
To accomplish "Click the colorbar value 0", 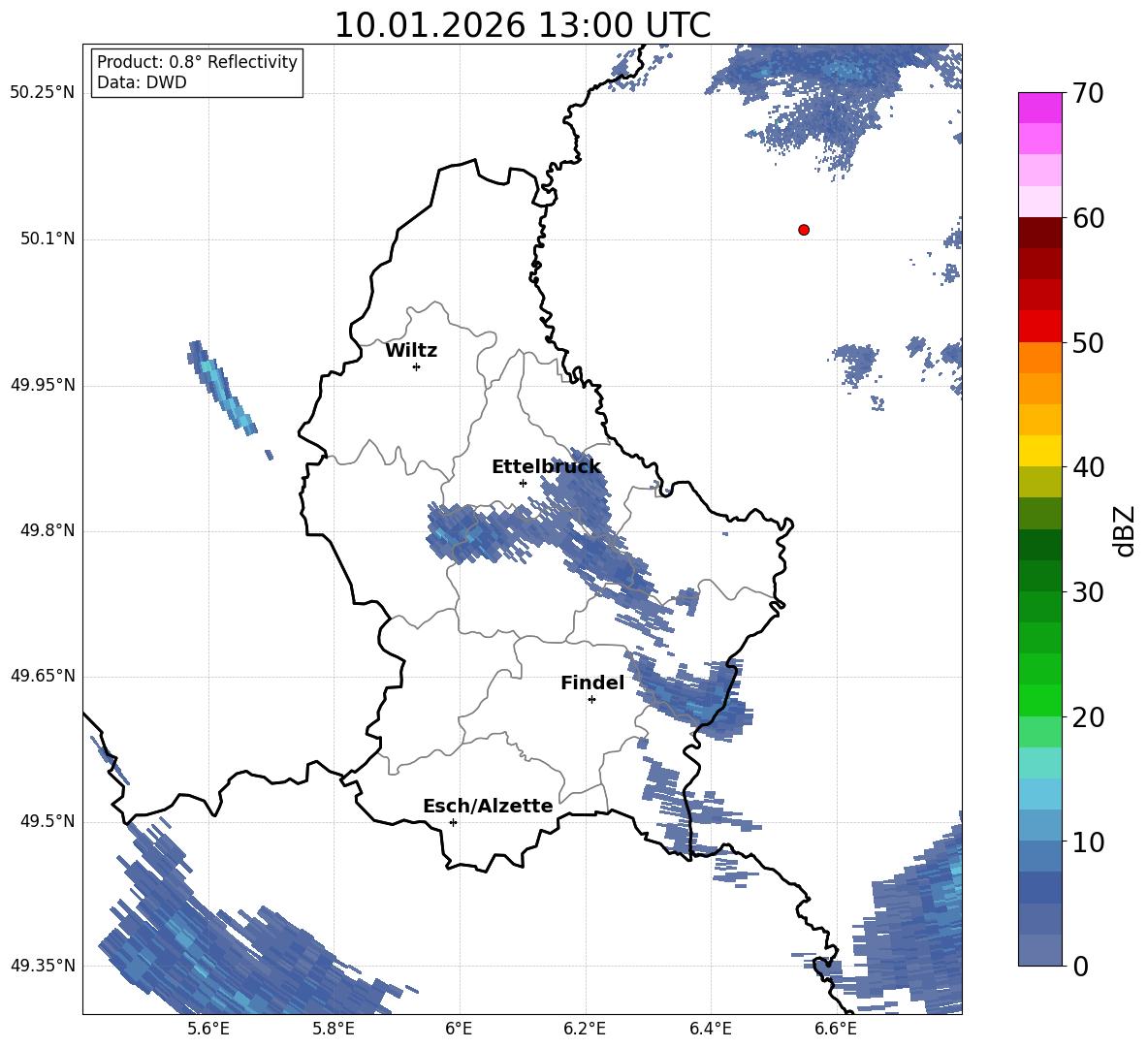I will tap(1080, 966).
